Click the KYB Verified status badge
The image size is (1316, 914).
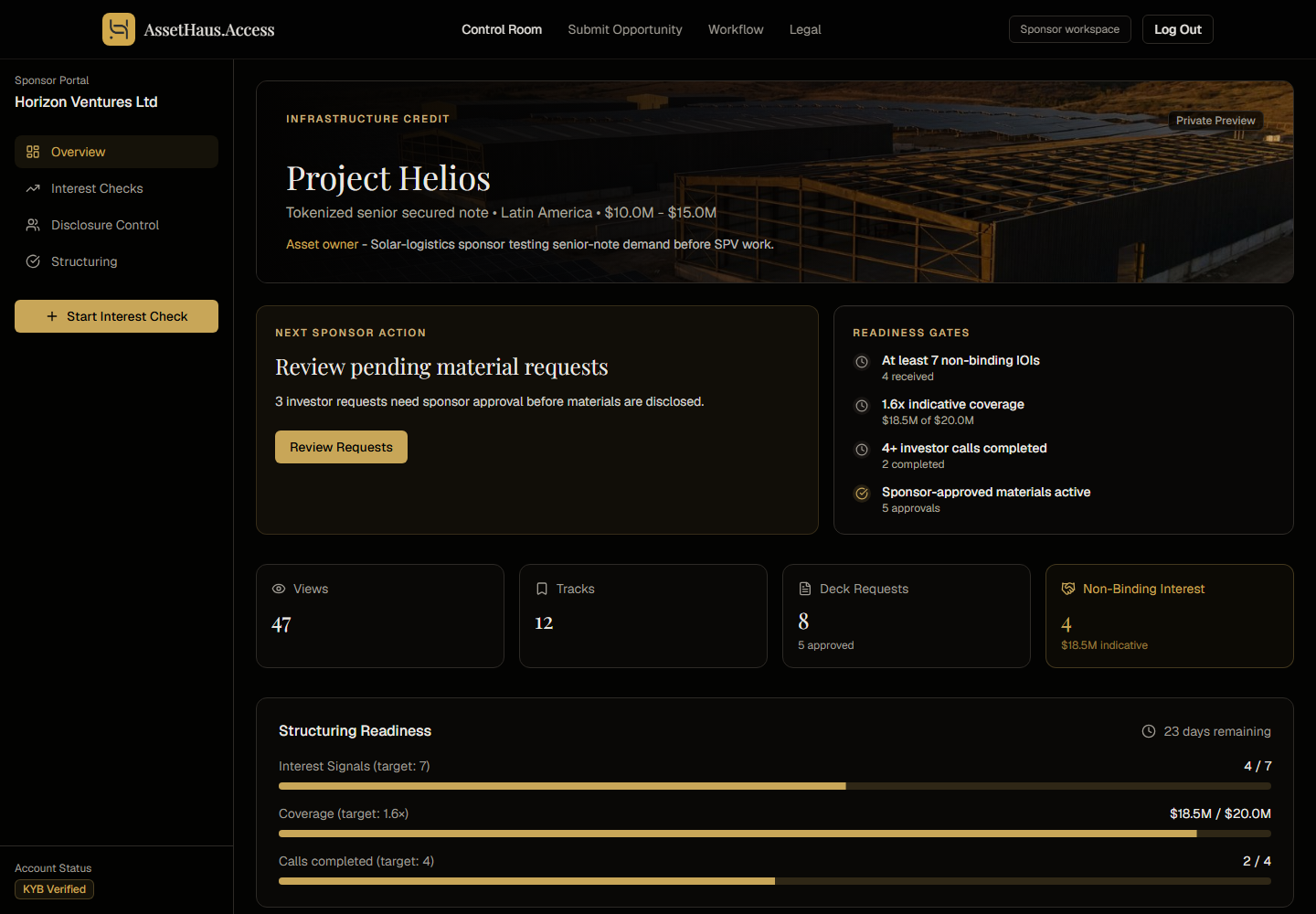[x=54, y=889]
